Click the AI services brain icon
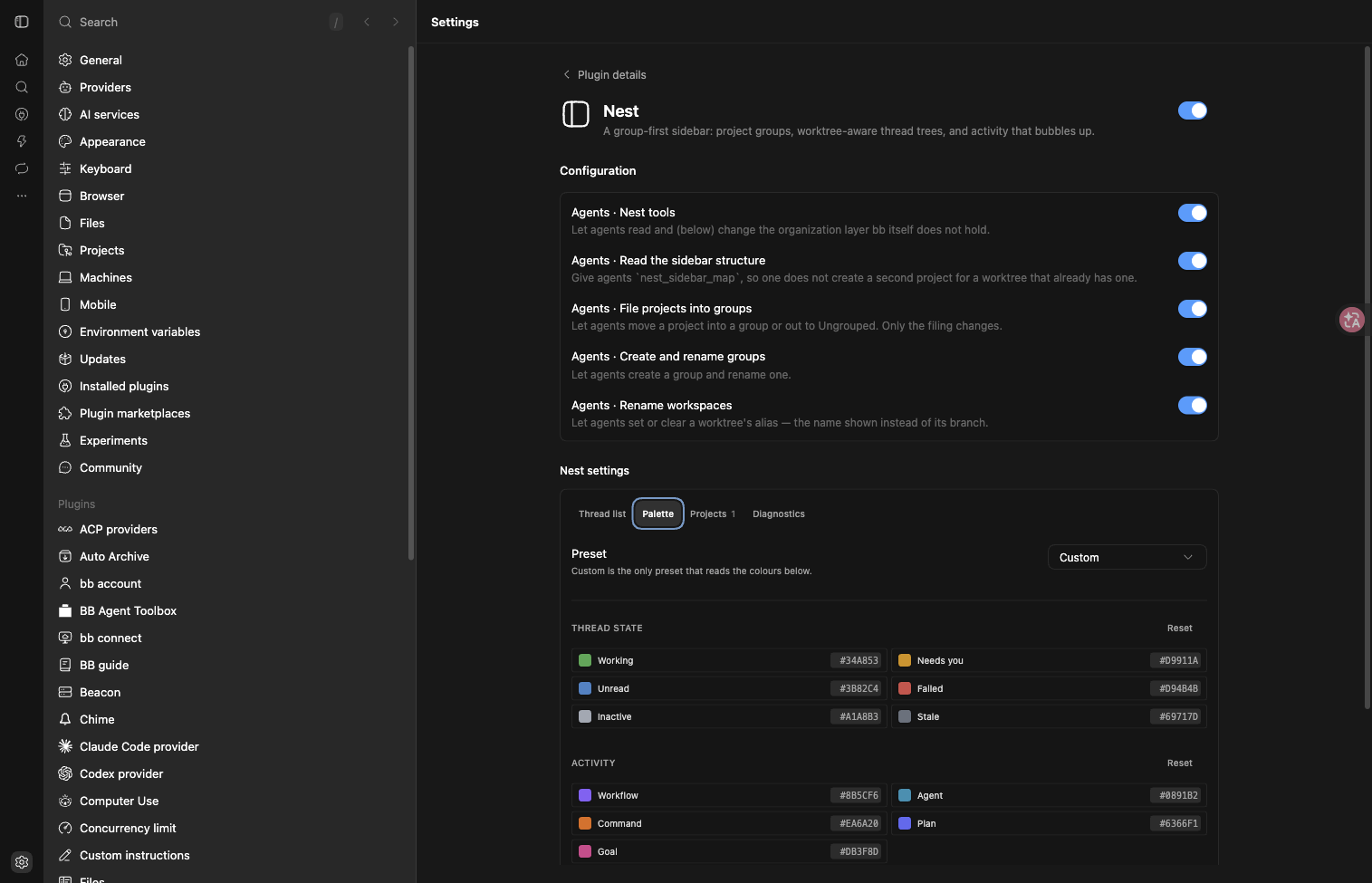 [65, 114]
